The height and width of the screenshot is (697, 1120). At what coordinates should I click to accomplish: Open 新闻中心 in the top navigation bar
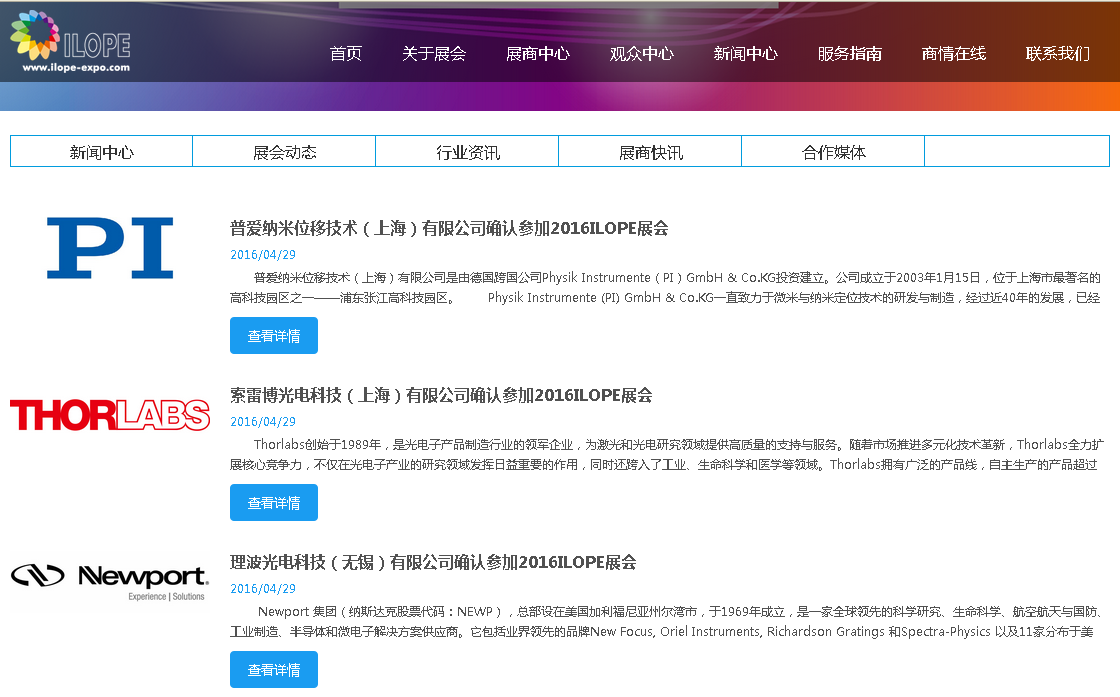pos(746,54)
